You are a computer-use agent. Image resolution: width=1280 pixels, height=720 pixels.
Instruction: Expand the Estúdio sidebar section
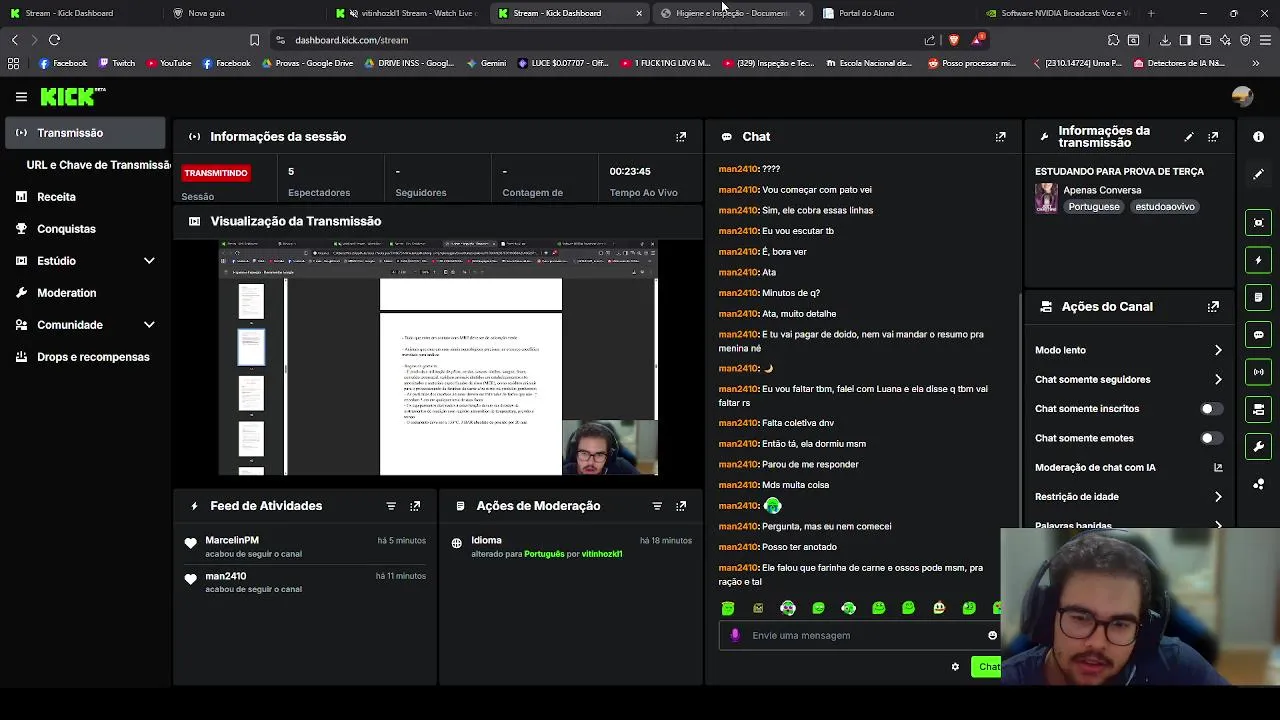tap(149, 261)
